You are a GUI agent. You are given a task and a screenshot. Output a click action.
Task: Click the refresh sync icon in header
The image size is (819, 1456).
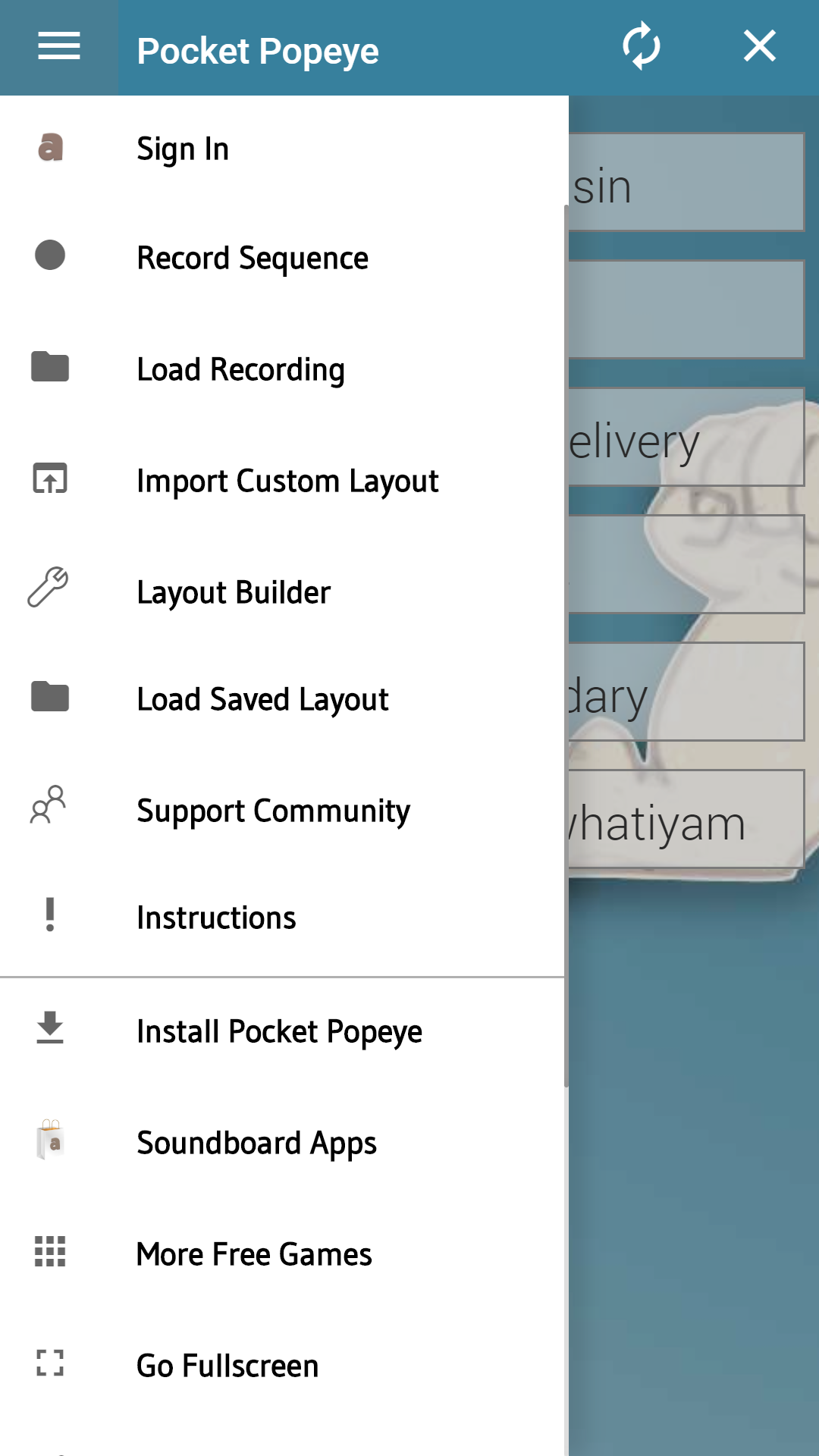642,45
